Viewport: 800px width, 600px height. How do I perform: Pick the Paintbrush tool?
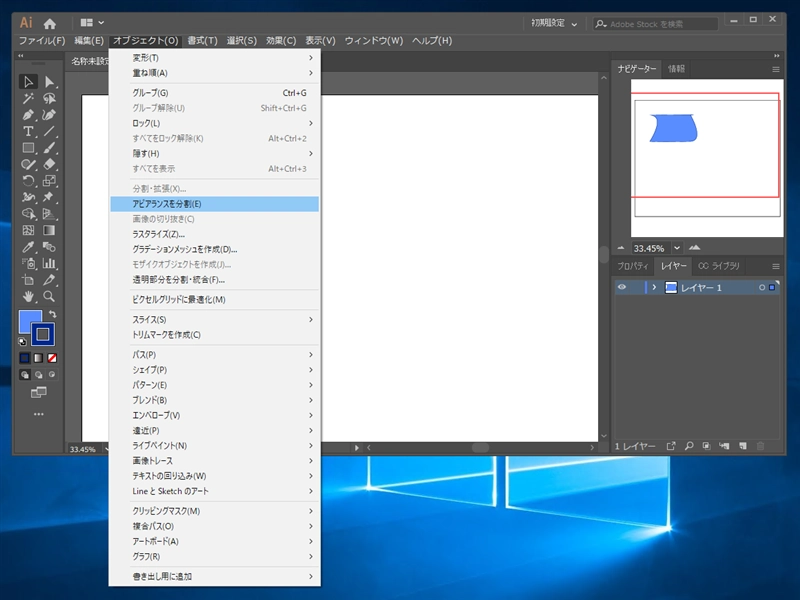(x=49, y=148)
